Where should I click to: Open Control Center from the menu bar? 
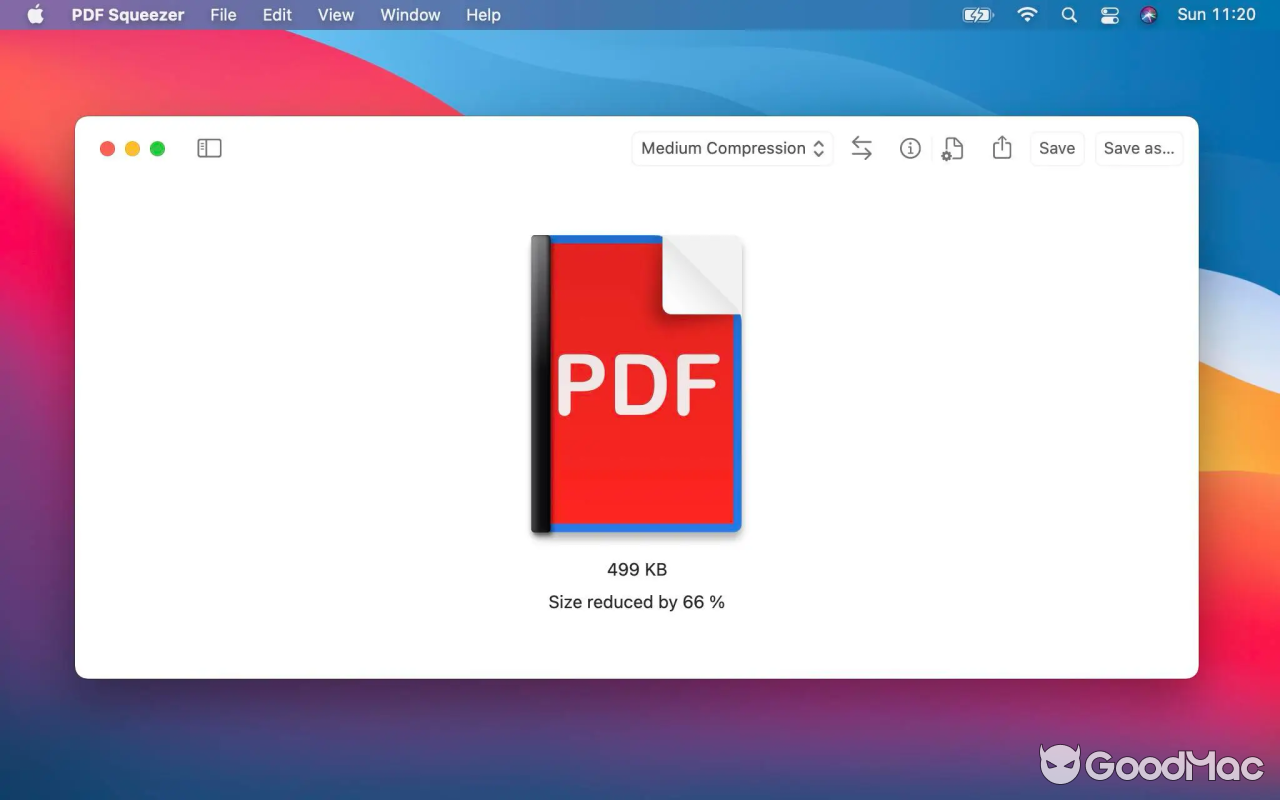pyautogui.click(x=1109, y=15)
